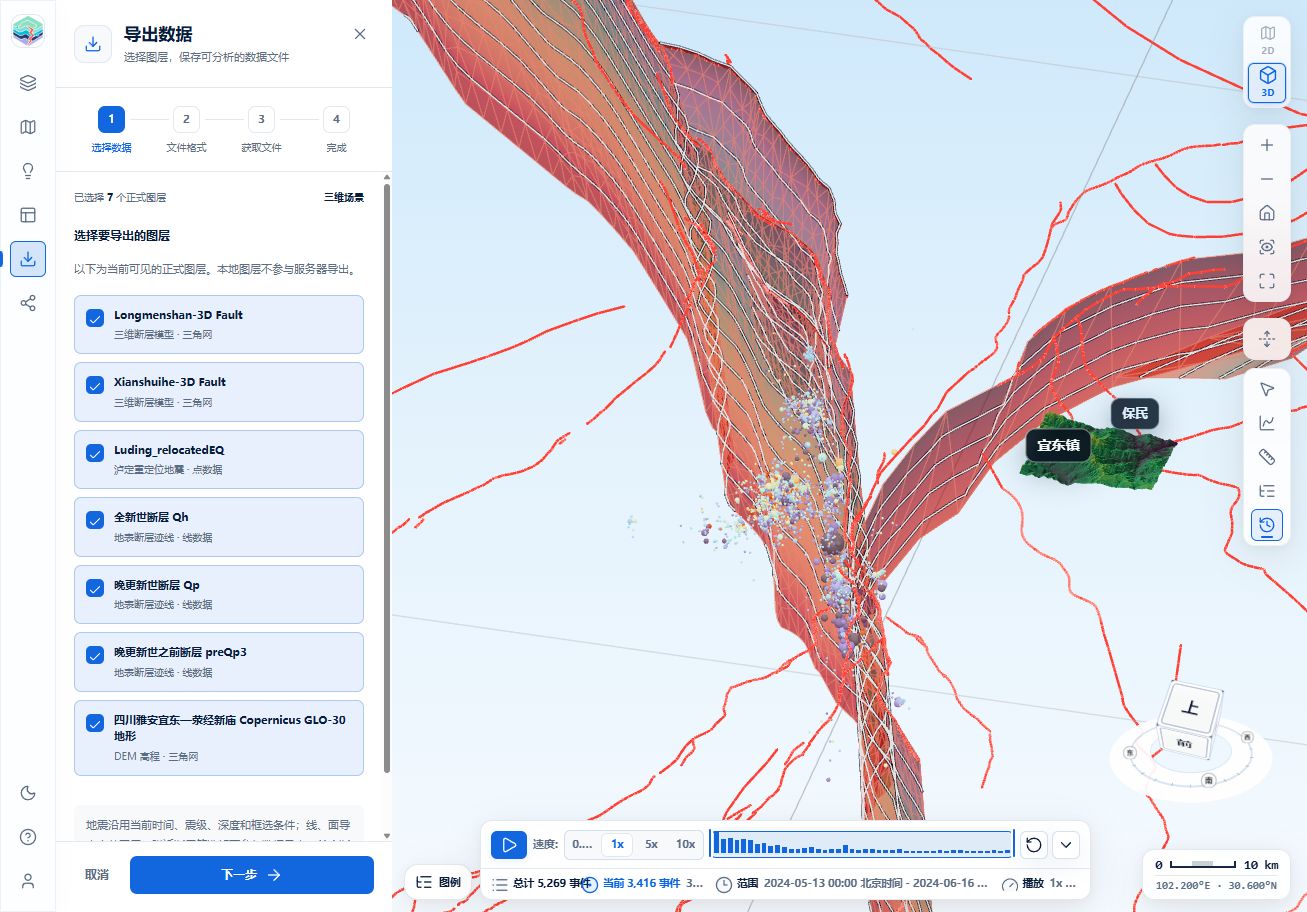
Task: Open the layers panel in sidebar
Action: coord(28,83)
